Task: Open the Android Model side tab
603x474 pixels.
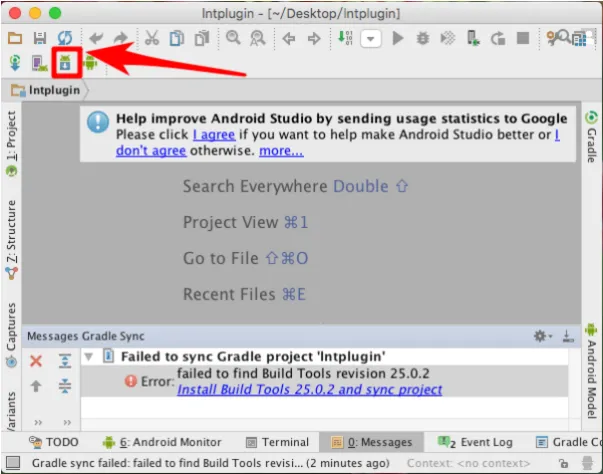Action: coord(591,371)
